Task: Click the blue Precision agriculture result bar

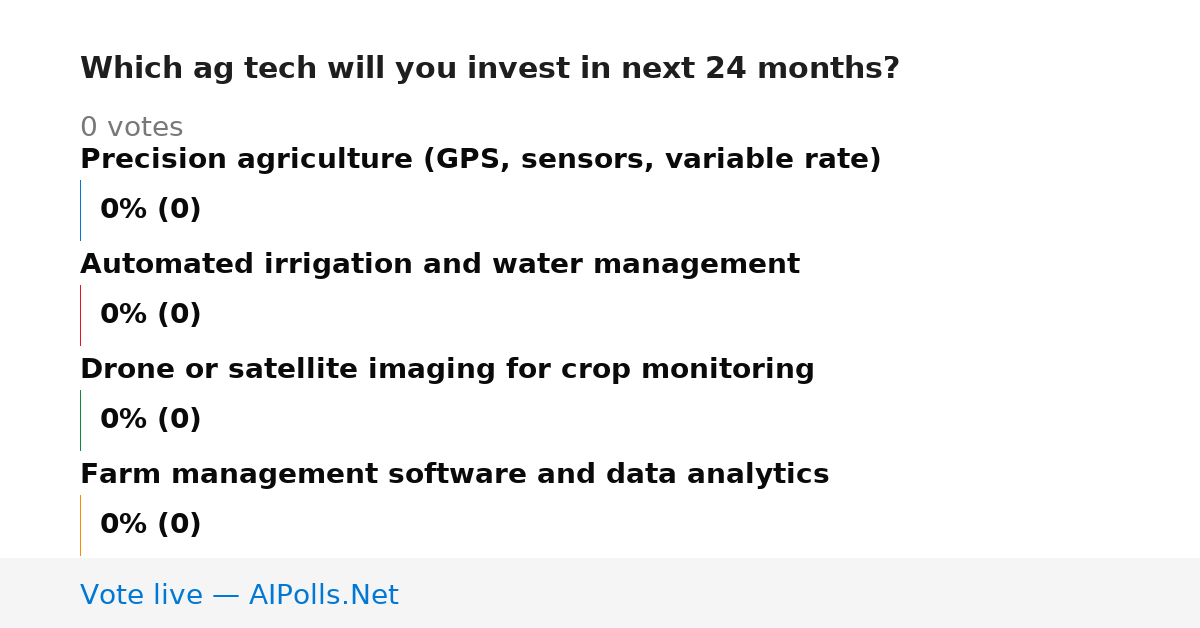Action: tap(80, 210)
